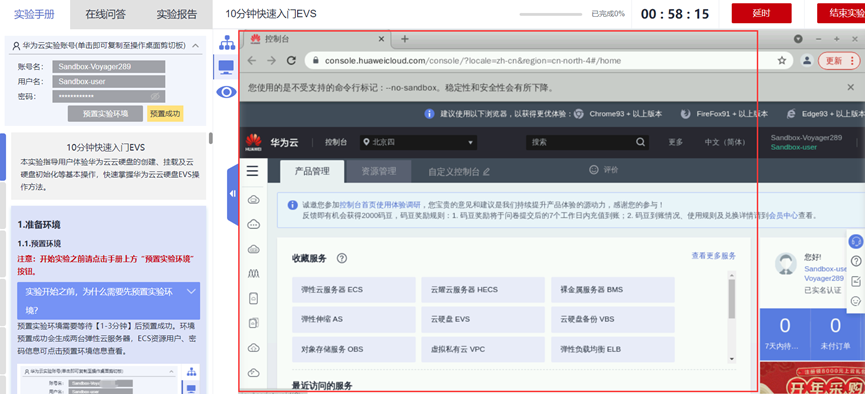Image resolution: width=865 pixels, height=394 pixels.
Task: Click the search magnifier icon
Action: 640,142
